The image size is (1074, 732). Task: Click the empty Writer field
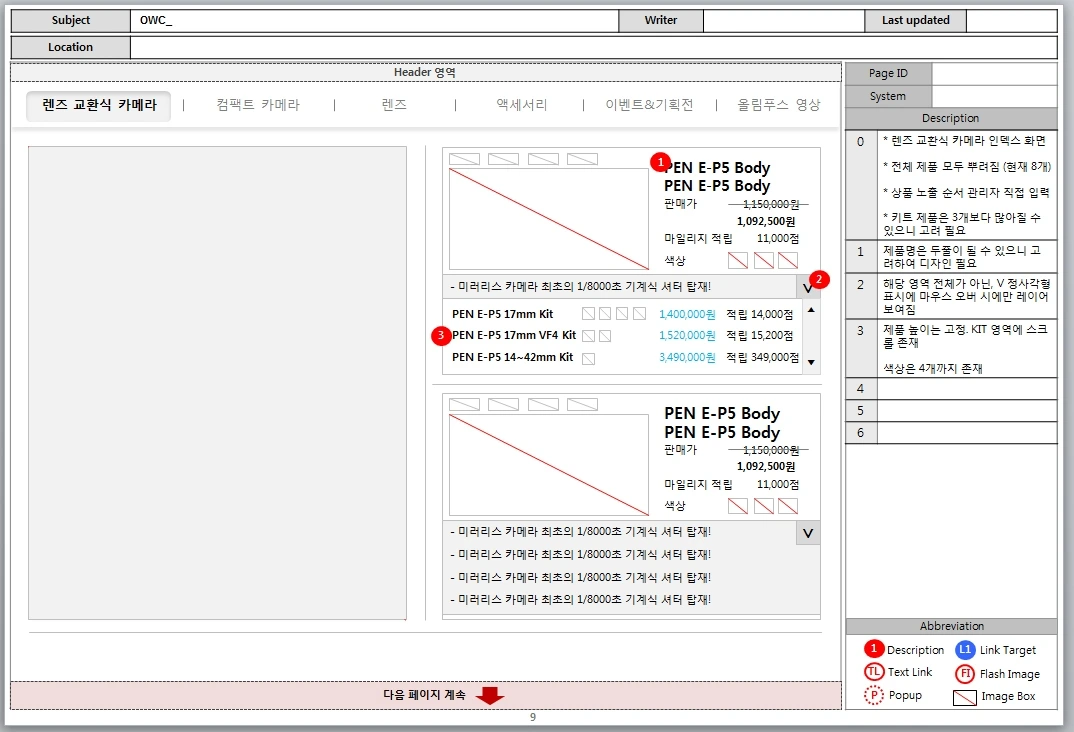[784, 21]
